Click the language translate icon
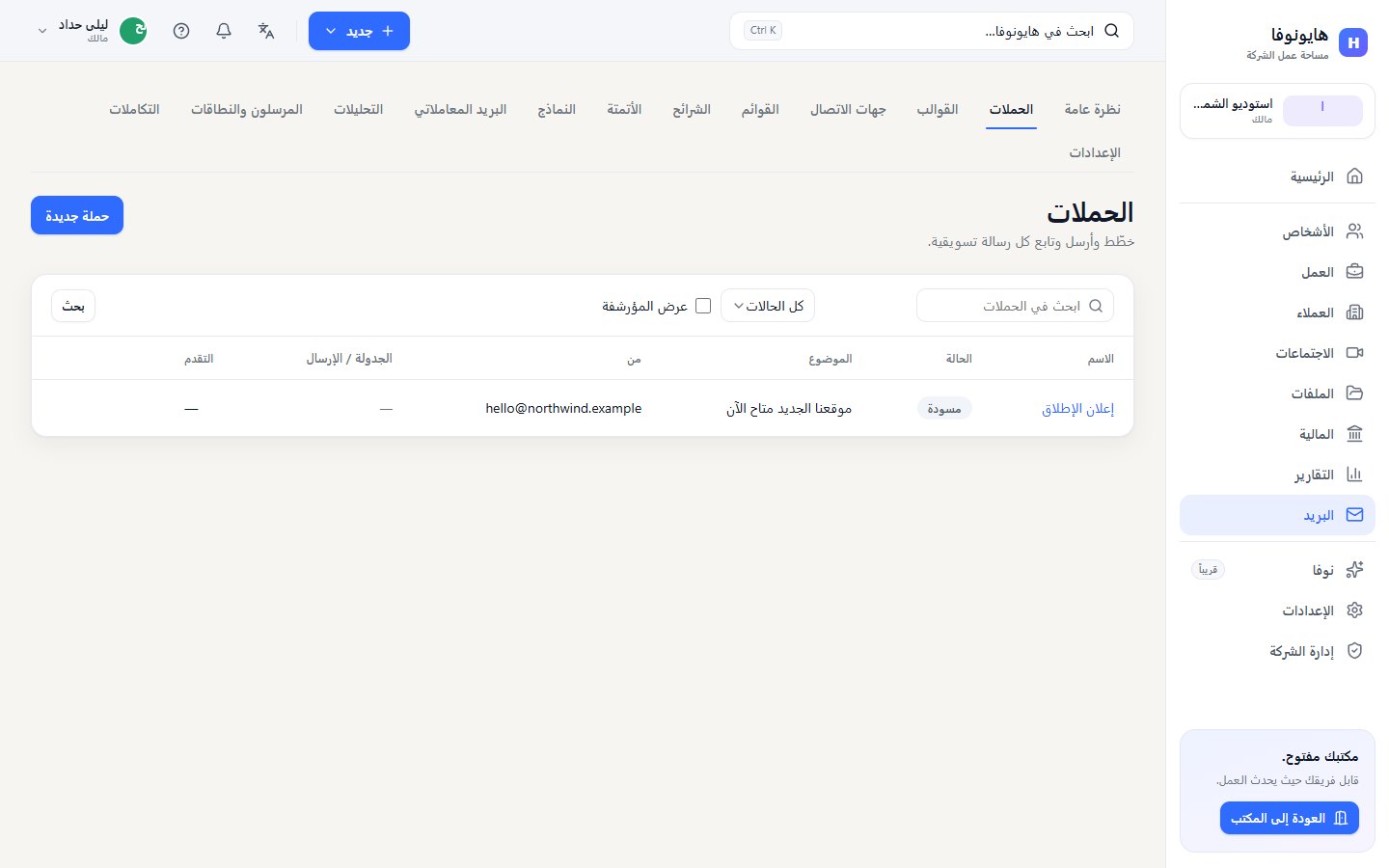Viewport: 1389px width, 868px height. (x=266, y=31)
